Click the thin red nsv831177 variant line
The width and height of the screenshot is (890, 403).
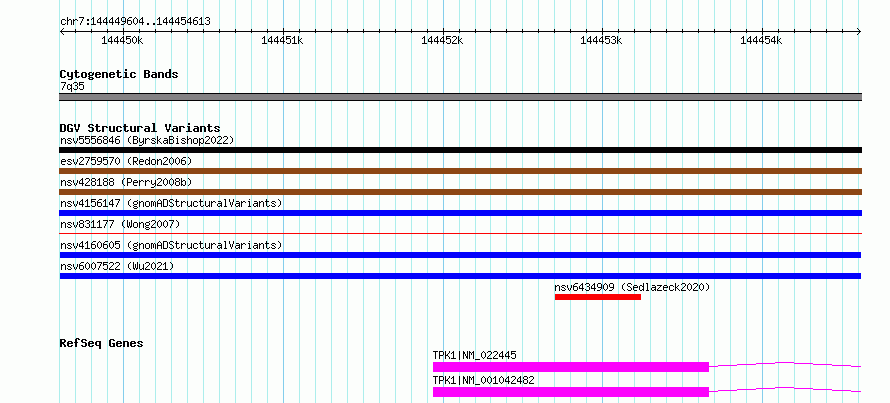(x=460, y=233)
